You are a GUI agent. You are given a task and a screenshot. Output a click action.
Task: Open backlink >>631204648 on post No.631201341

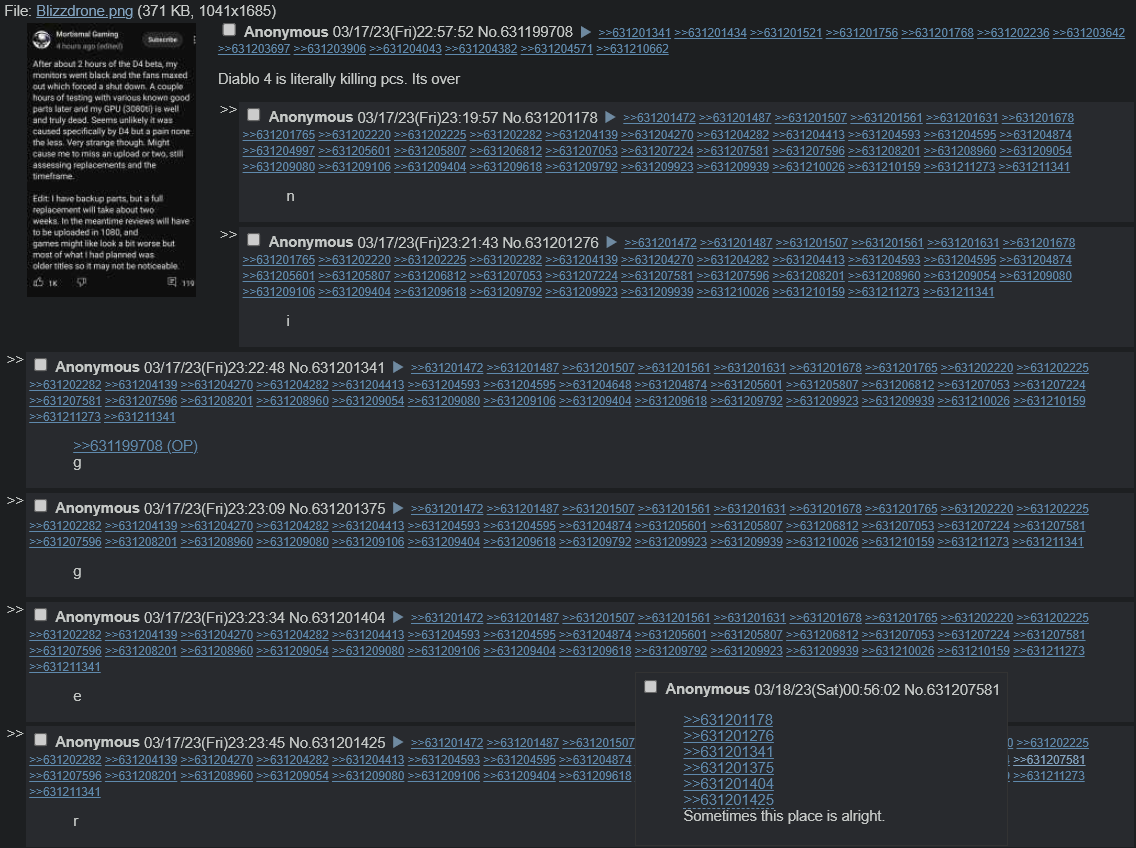tap(596, 385)
